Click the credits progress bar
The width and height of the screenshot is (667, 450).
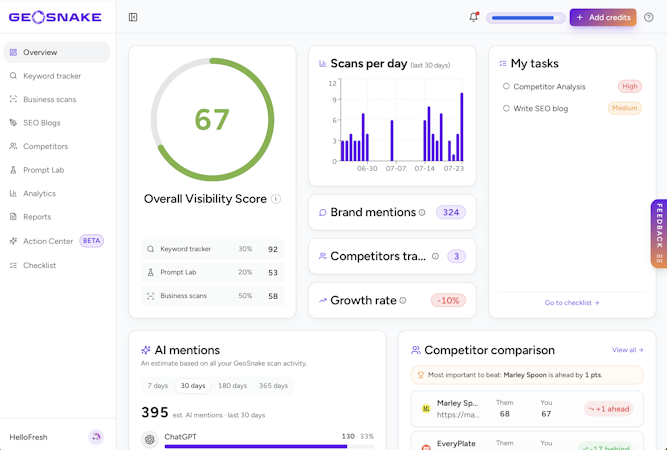526,18
